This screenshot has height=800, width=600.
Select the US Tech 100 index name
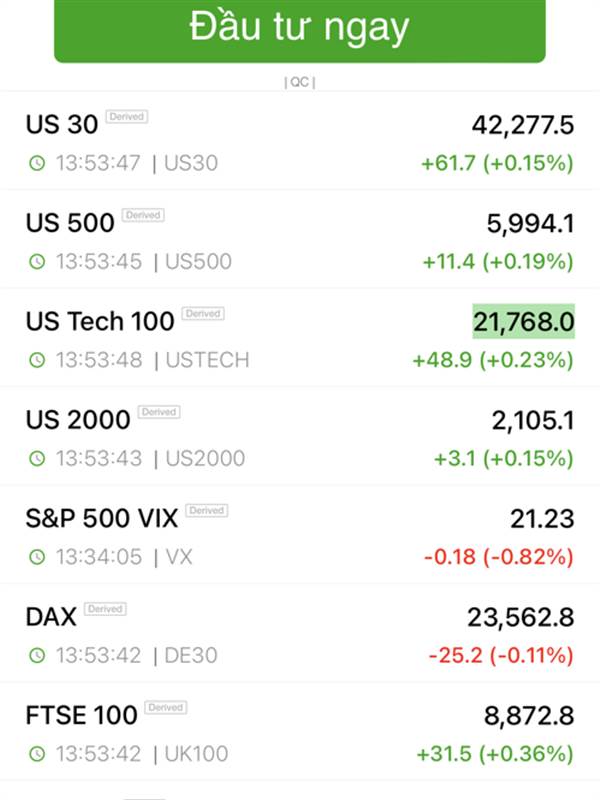tap(100, 321)
